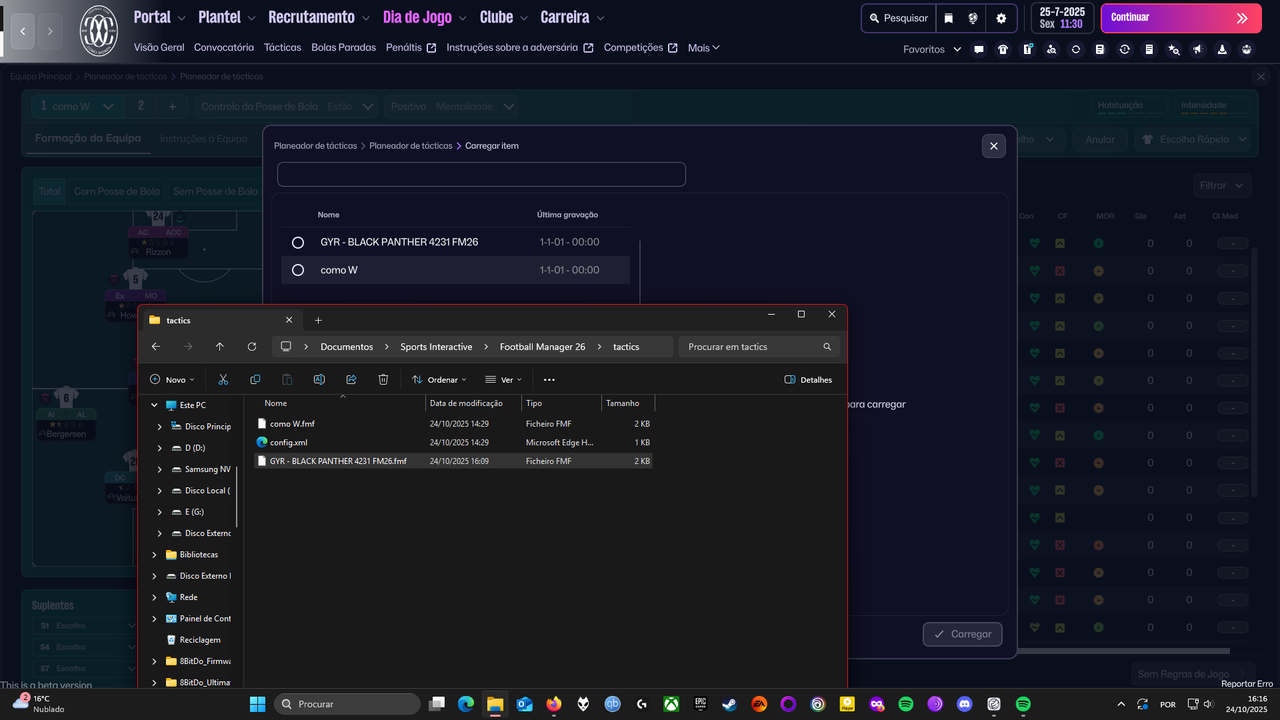1280x720 pixels.
Task: Open the Mais dropdown menu
Action: [x=704, y=48]
